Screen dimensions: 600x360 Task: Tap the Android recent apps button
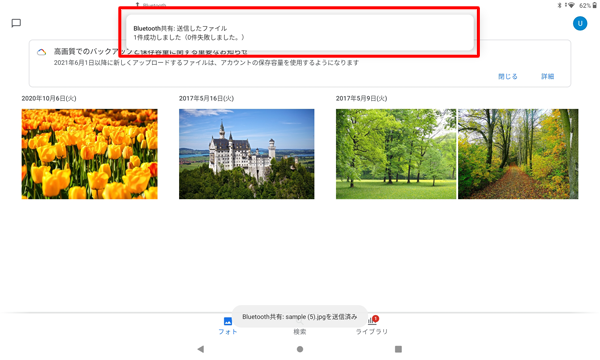[398, 349]
